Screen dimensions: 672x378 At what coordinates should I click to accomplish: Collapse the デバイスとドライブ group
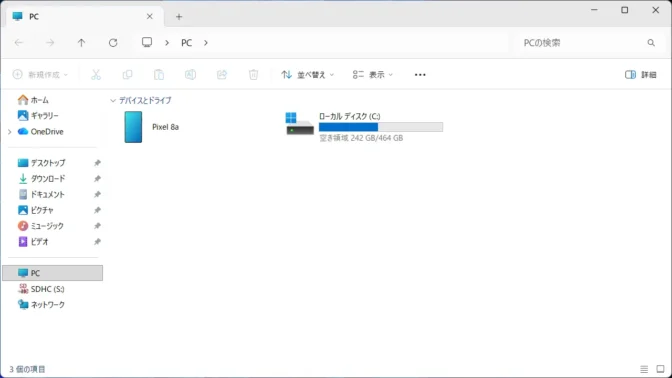click(x=113, y=101)
